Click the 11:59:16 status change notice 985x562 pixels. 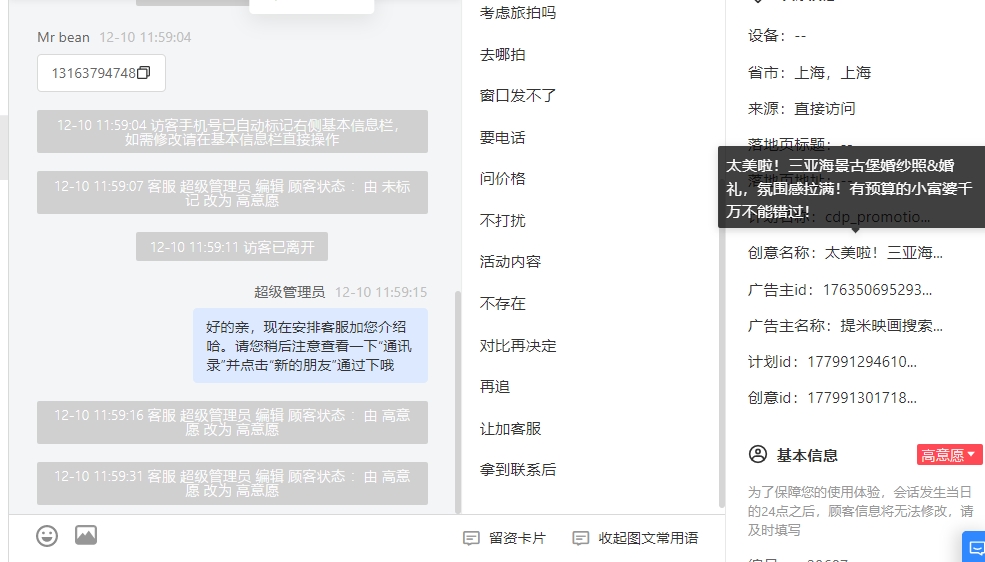[232, 423]
